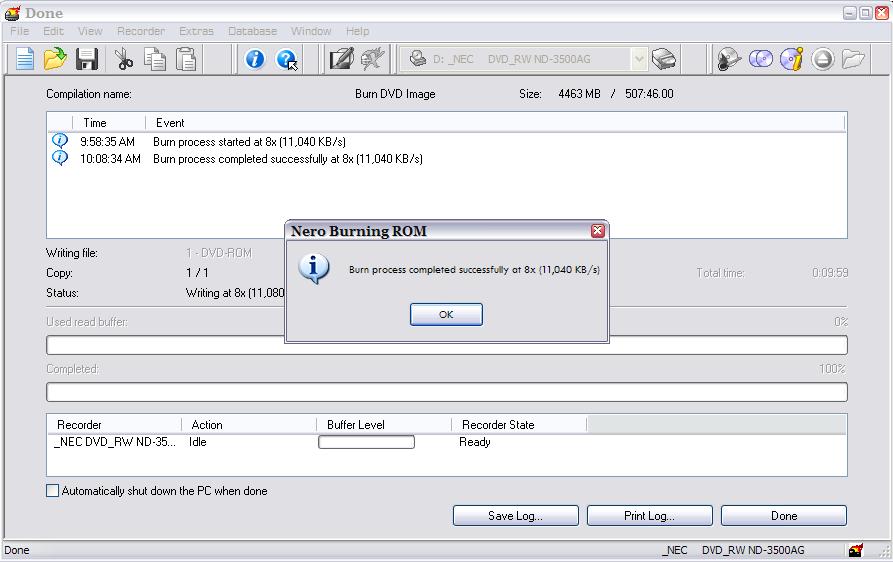Click the Cut scissors icon
The height and width of the screenshot is (562, 893).
[124, 59]
